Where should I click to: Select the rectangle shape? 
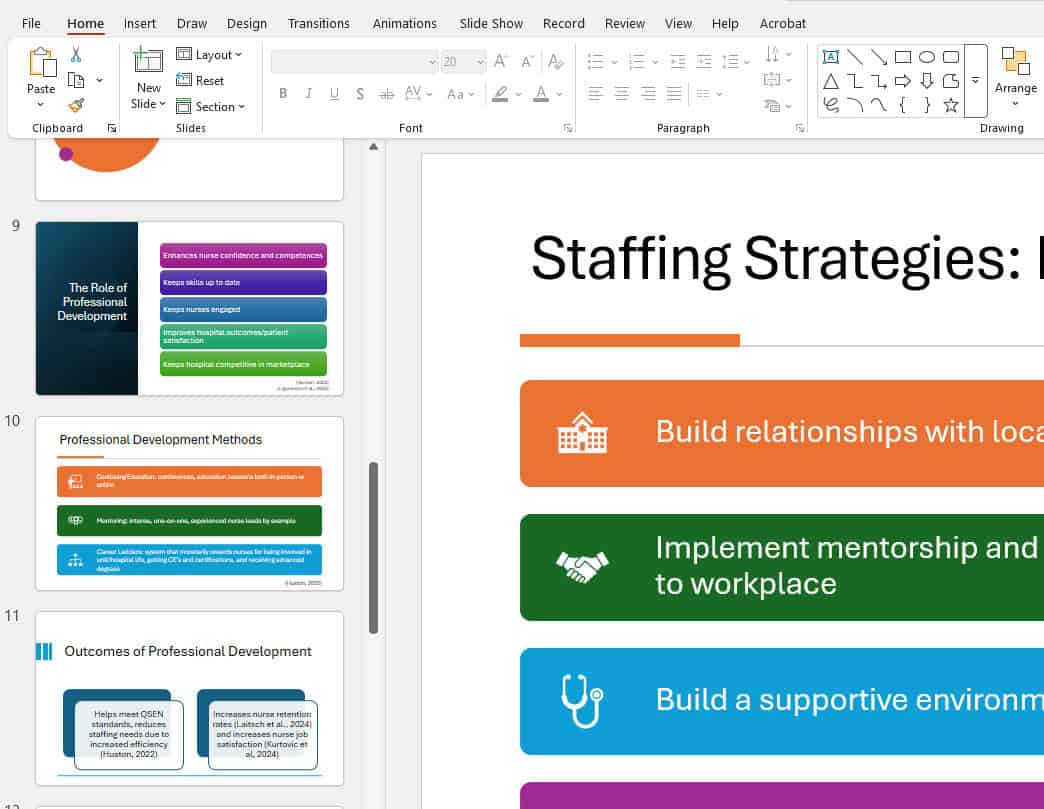[903, 57]
